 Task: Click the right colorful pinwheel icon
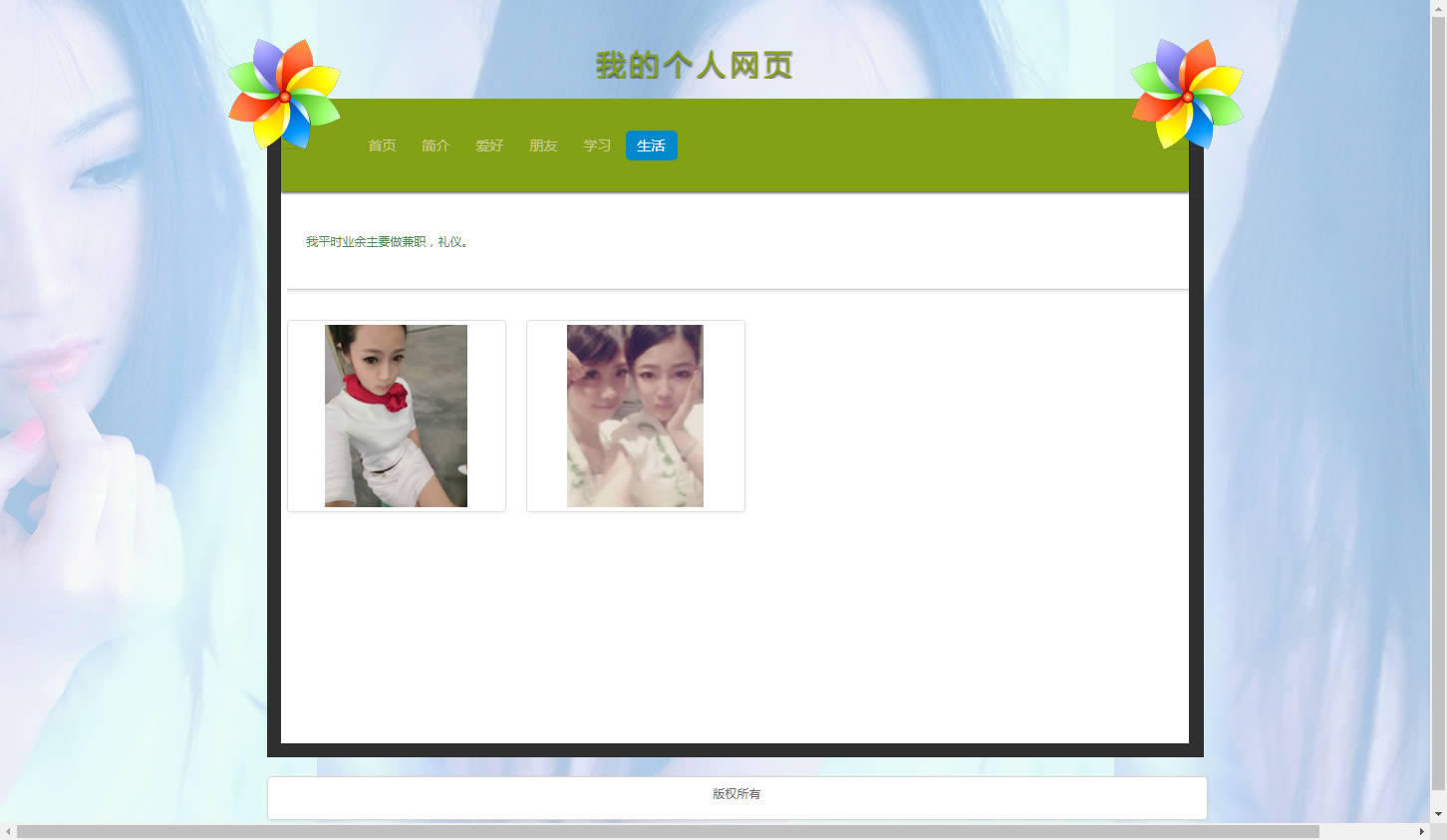coord(1187,95)
